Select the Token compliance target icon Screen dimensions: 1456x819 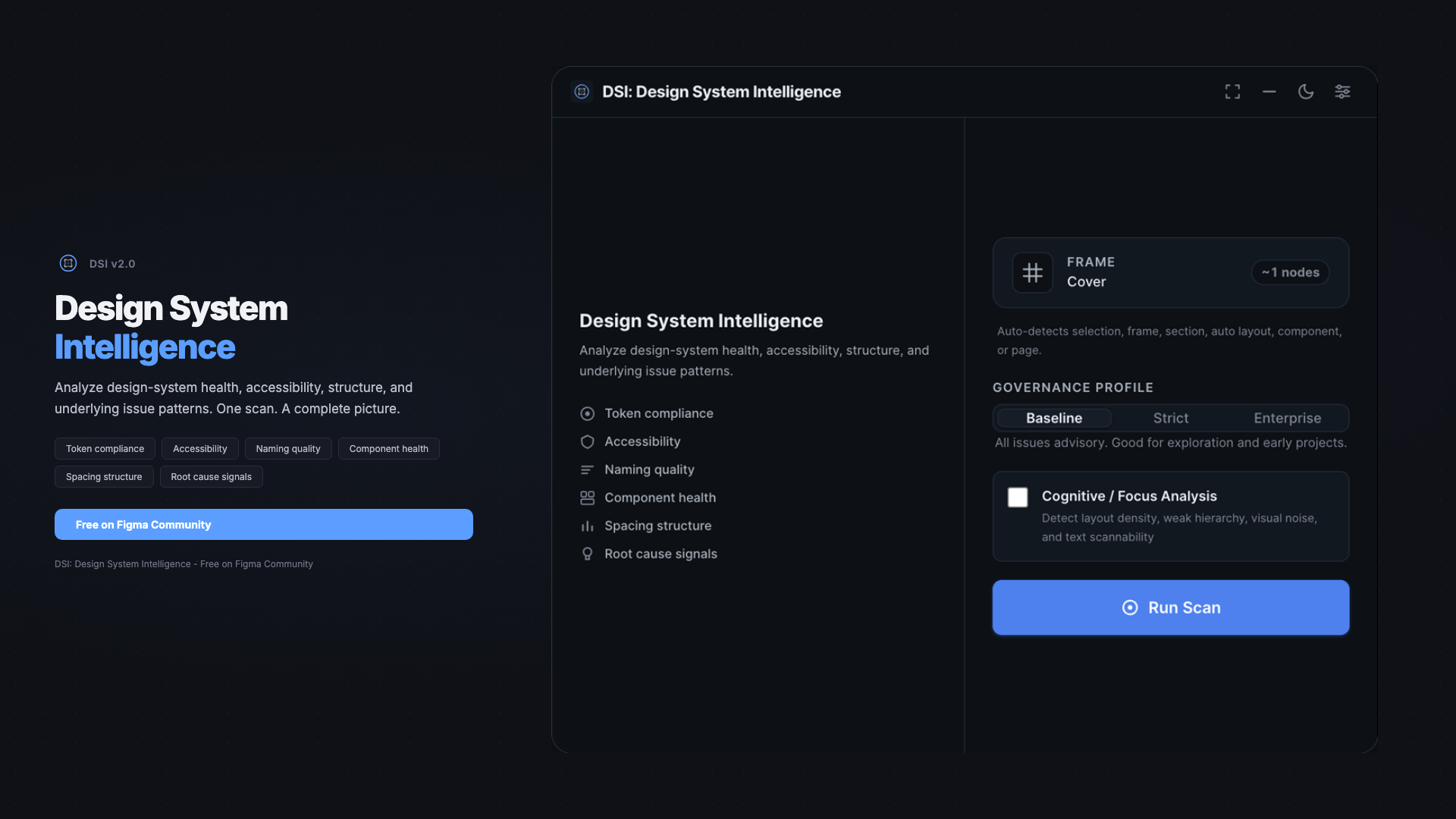(588, 413)
